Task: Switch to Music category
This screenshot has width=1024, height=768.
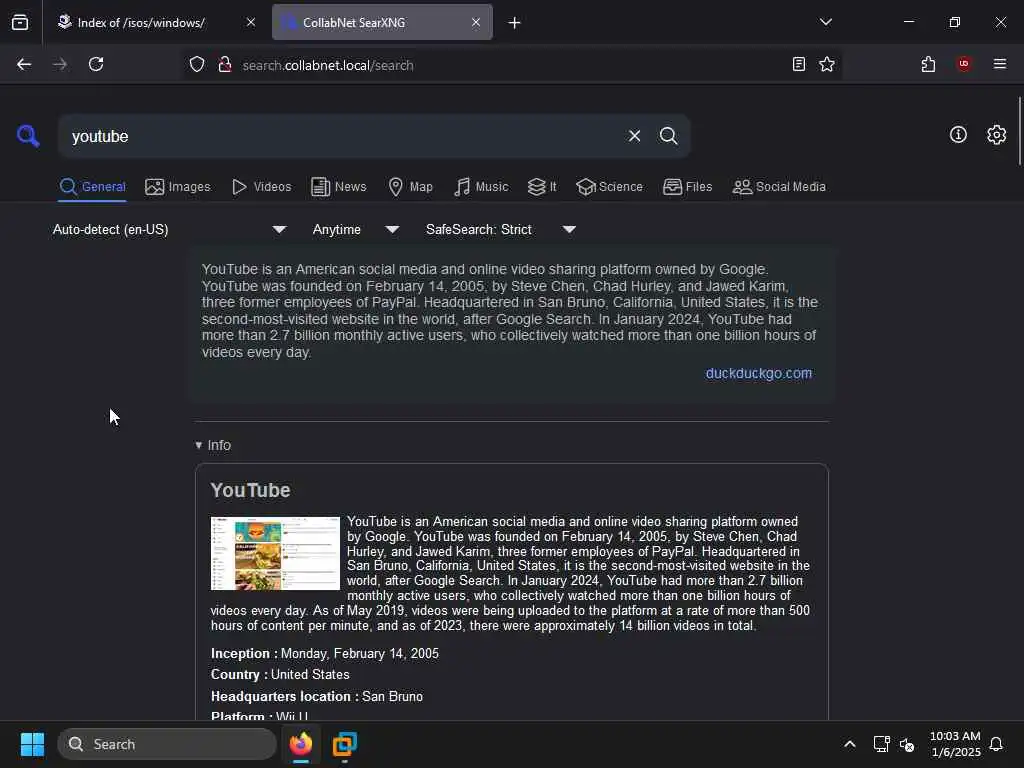Action: point(481,187)
